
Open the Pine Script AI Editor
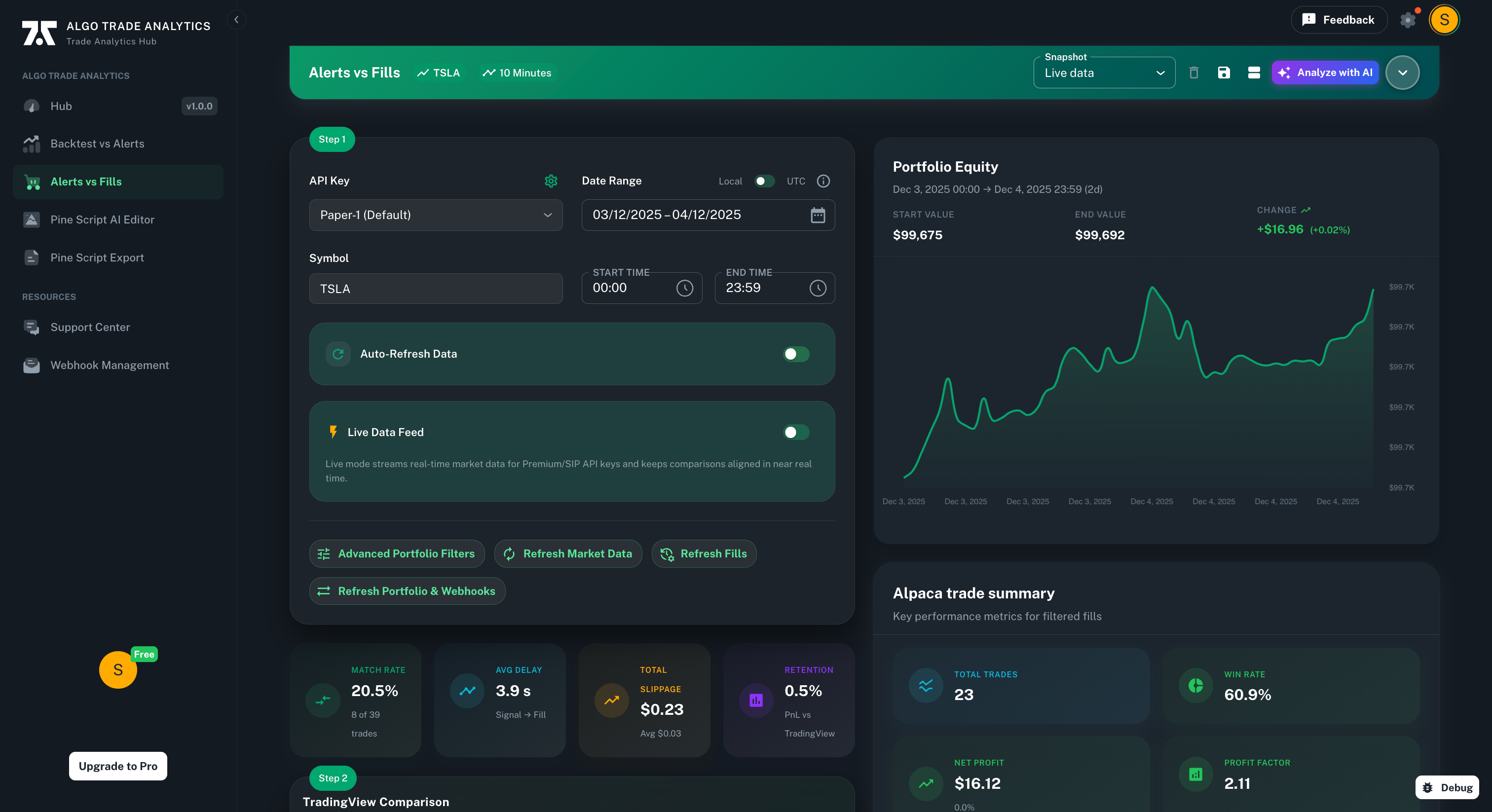click(102, 220)
